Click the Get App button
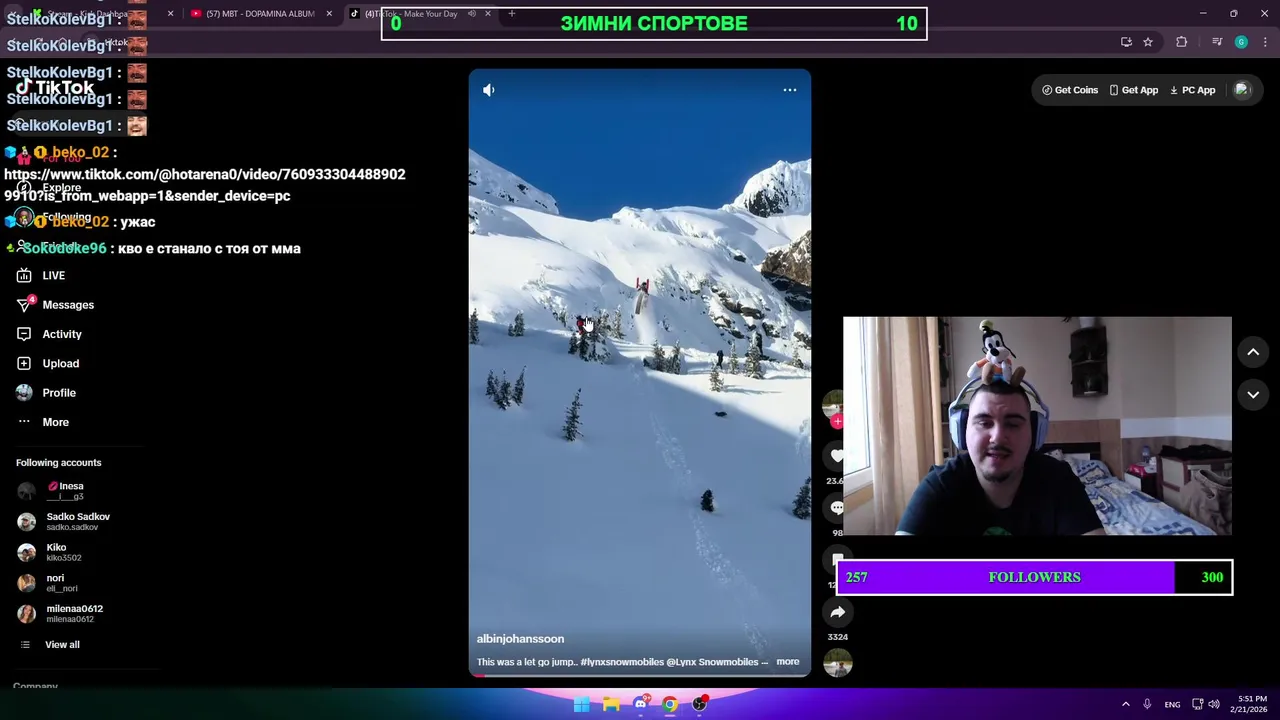The width and height of the screenshot is (1280, 720). tap(1133, 90)
